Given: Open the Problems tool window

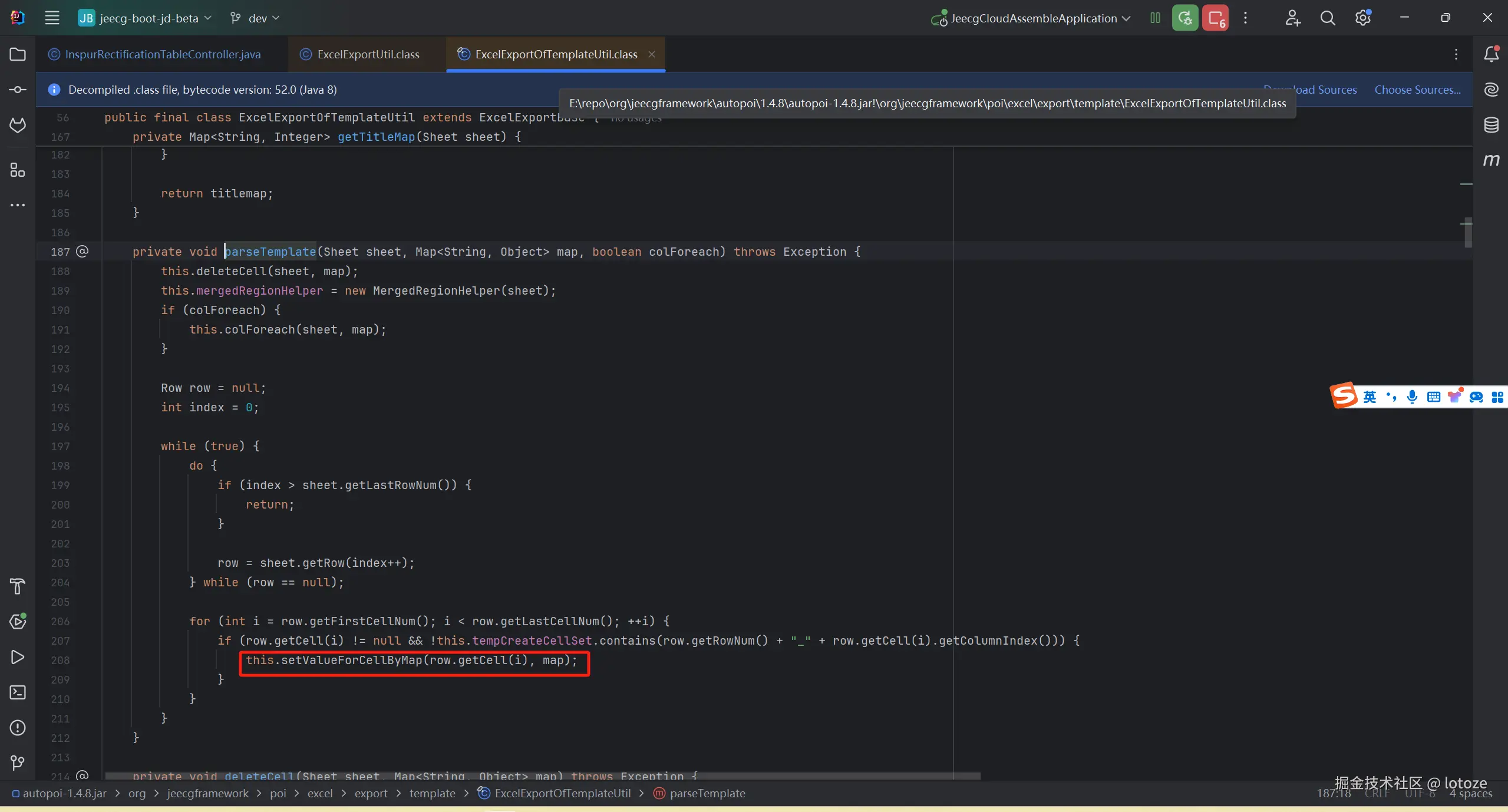Looking at the screenshot, I should click(x=18, y=728).
